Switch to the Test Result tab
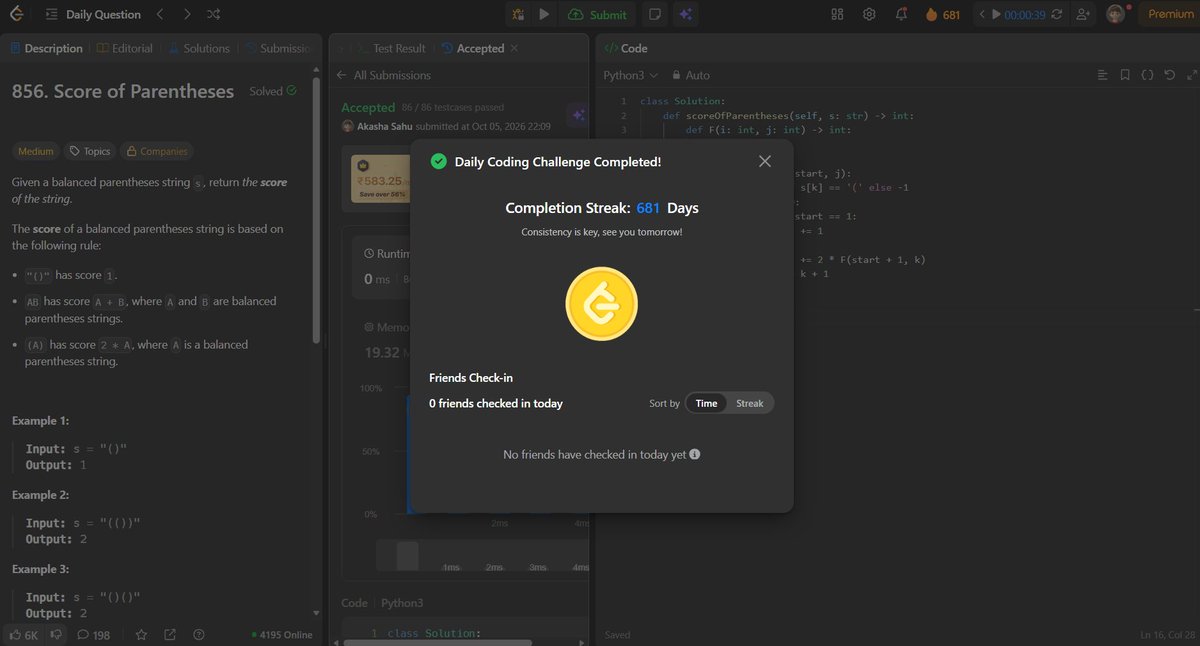 (x=390, y=48)
